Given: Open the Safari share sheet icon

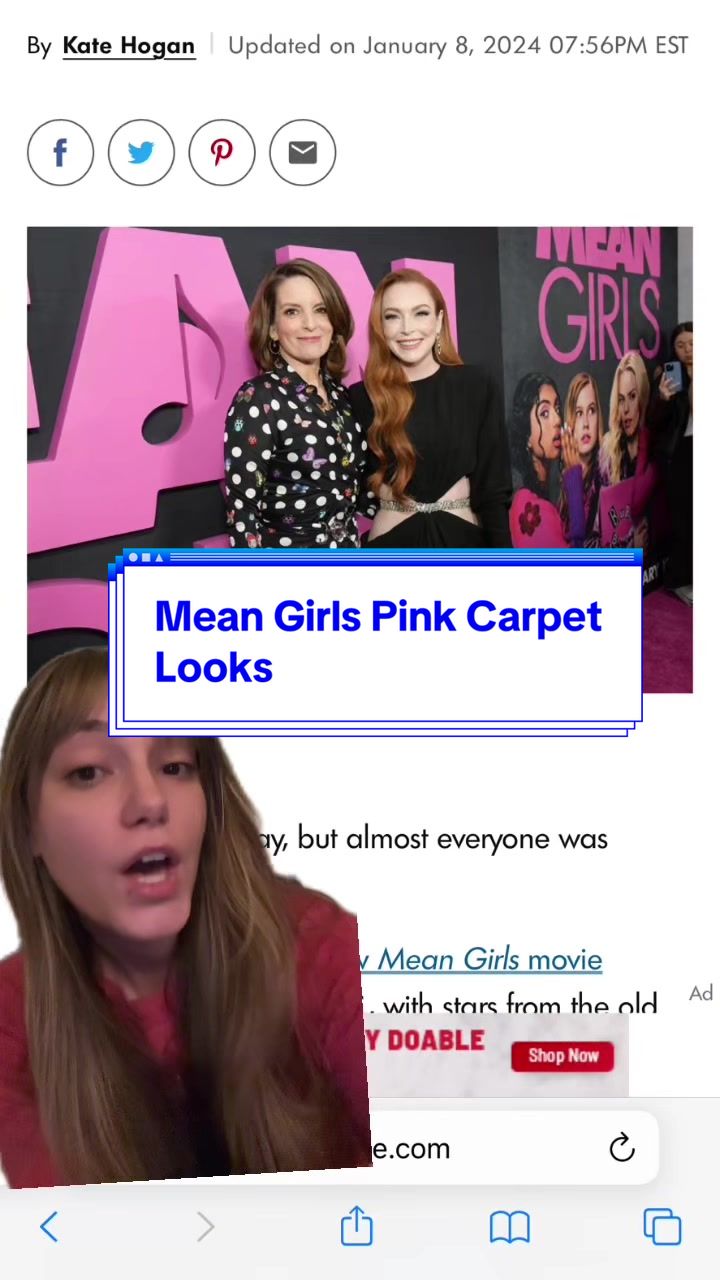Looking at the screenshot, I should (357, 1225).
